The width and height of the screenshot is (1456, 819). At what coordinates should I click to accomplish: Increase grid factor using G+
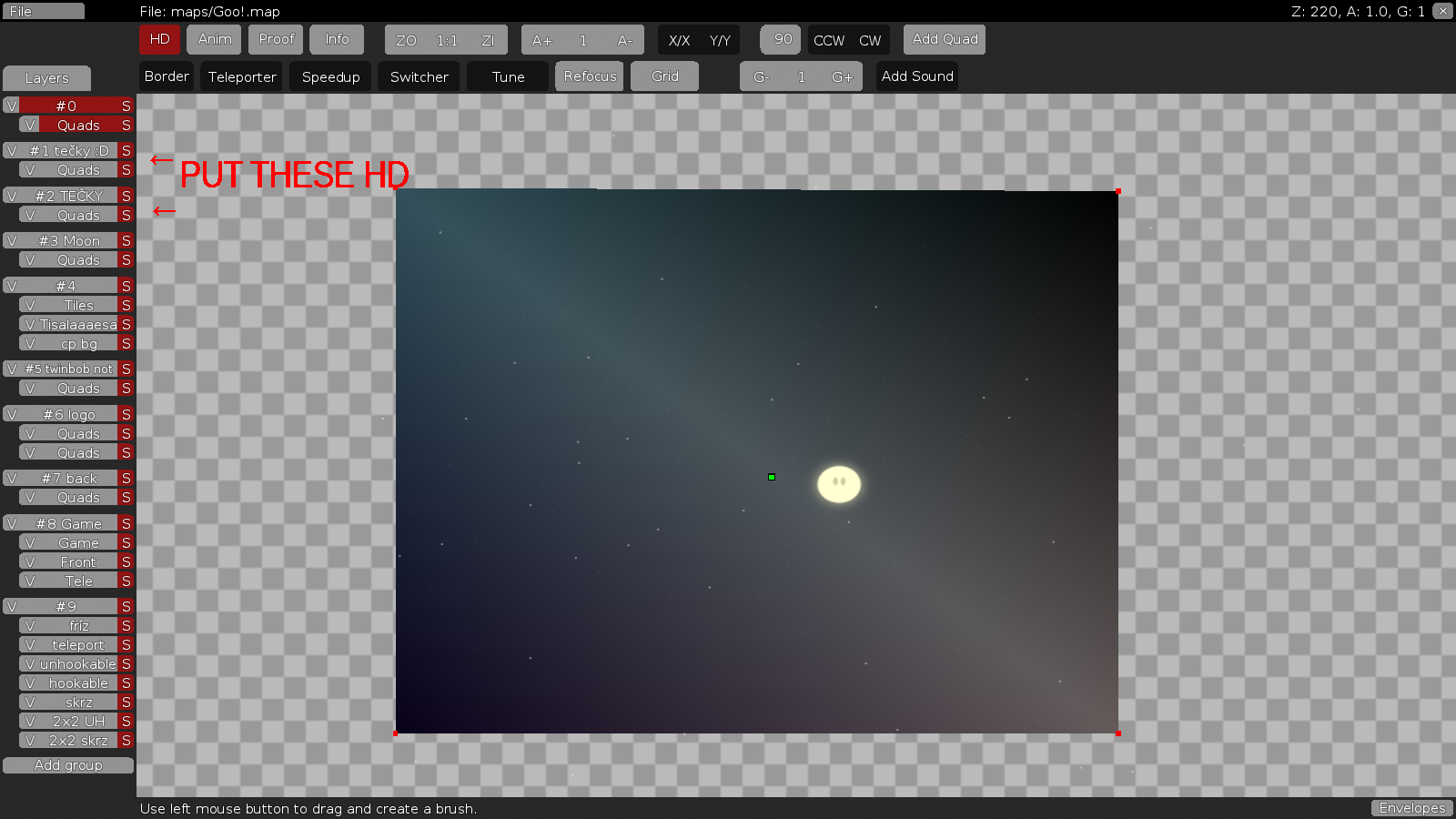[840, 76]
